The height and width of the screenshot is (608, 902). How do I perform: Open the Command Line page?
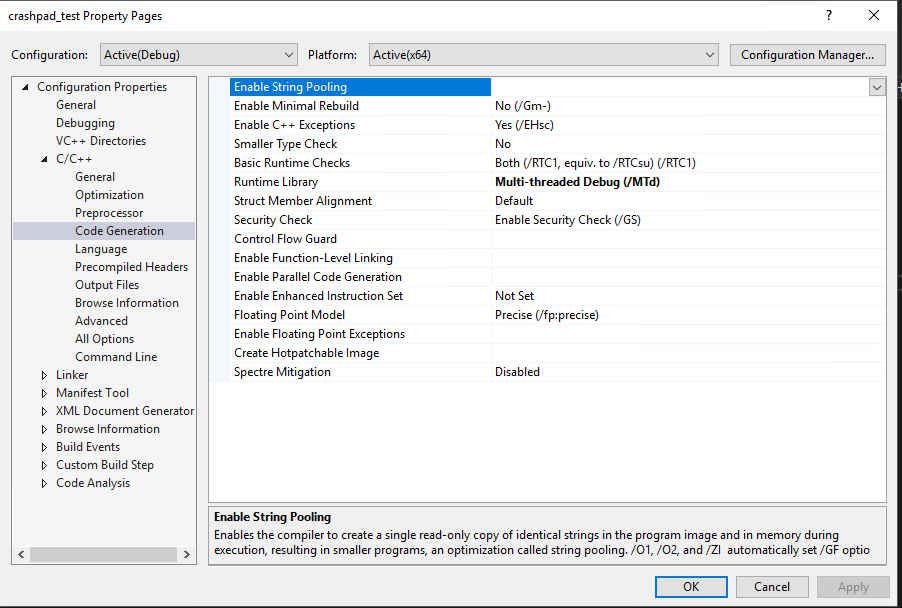tap(115, 357)
